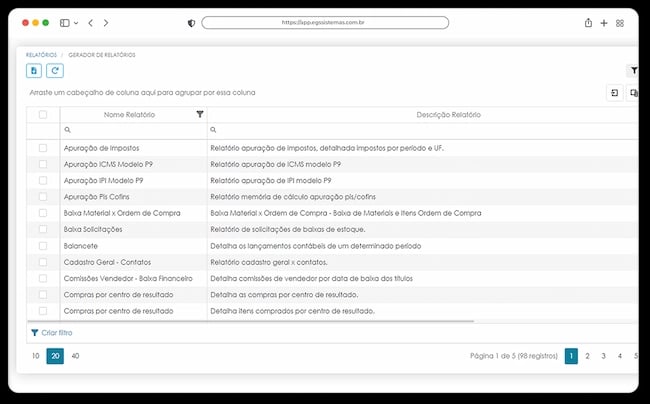Click the export icon above the grid
The width and height of the screenshot is (650, 404).
tap(614, 93)
